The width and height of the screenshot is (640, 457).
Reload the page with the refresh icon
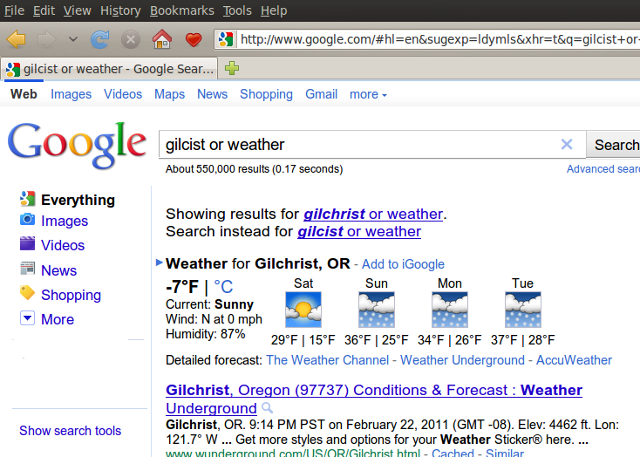click(100, 40)
